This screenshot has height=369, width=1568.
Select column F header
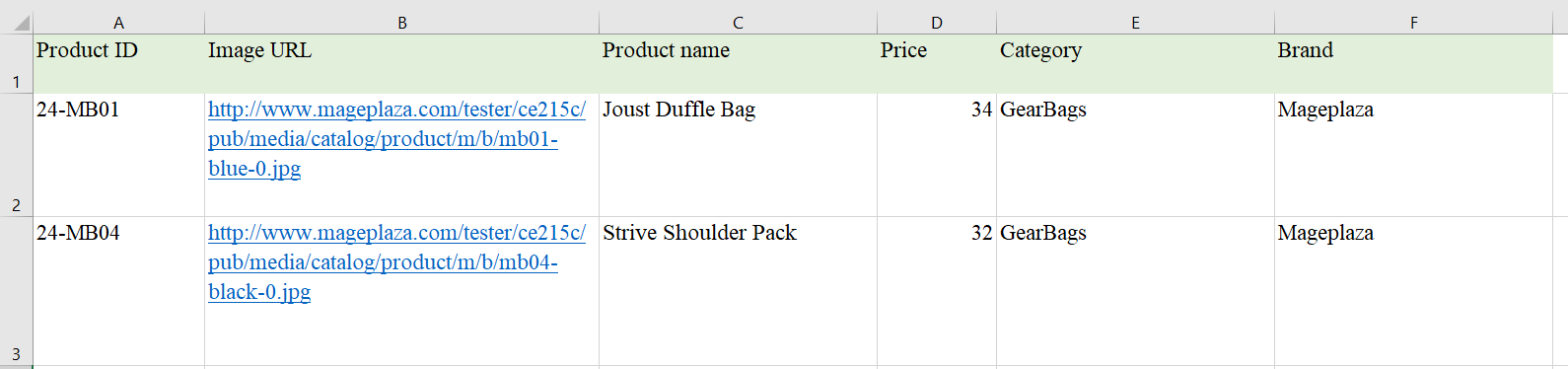[x=1413, y=22]
